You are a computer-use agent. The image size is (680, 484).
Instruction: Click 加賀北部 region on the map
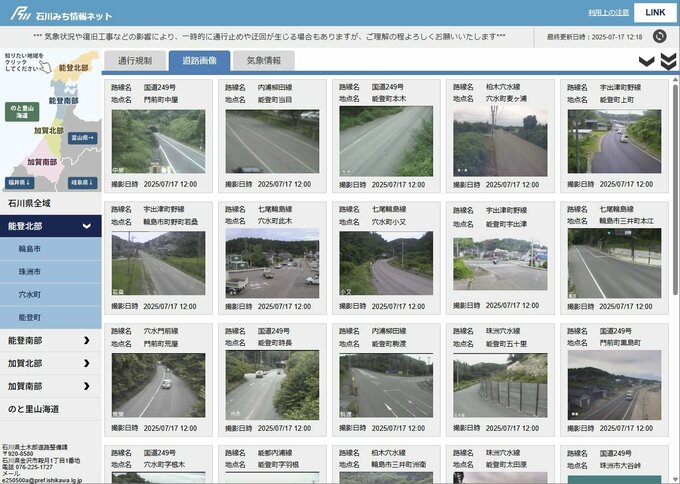click(49, 131)
